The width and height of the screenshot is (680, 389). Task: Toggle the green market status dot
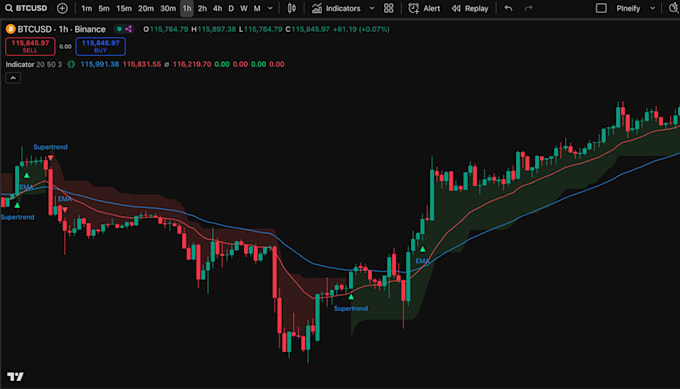pyautogui.click(x=119, y=29)
